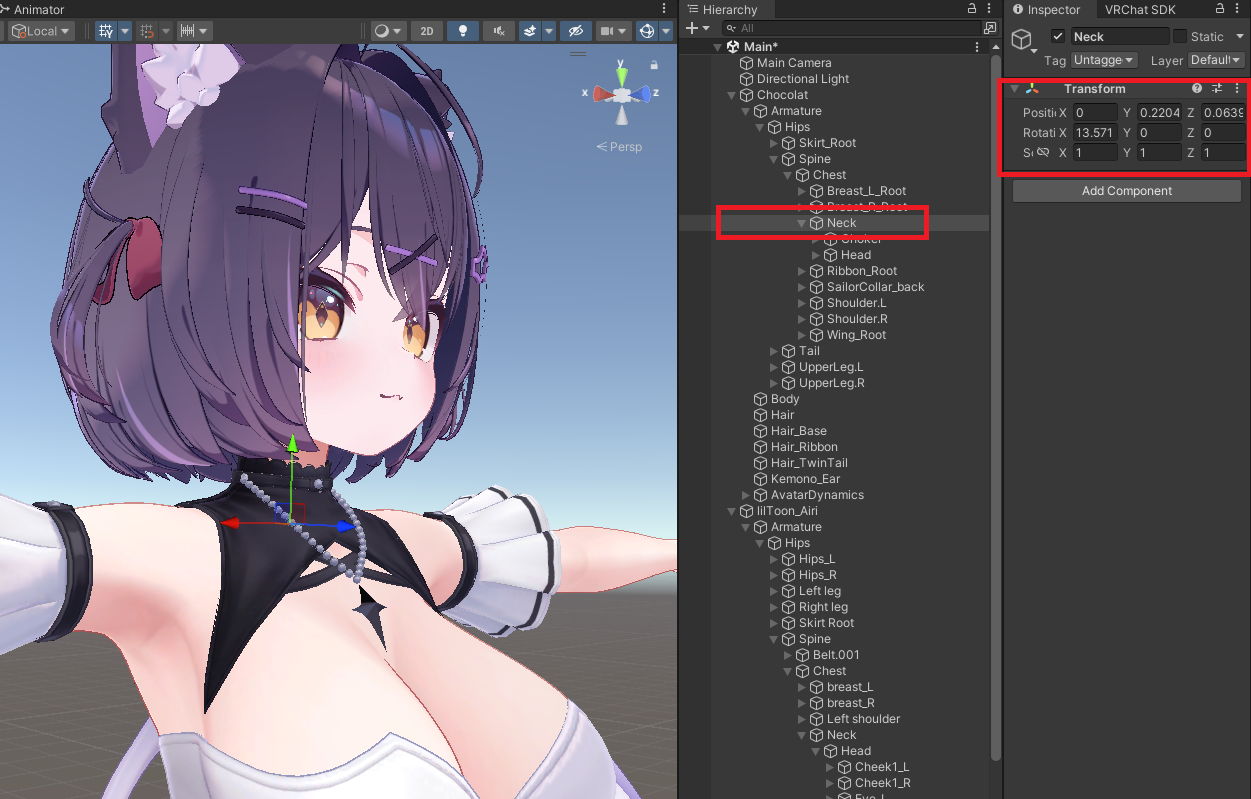Viewport: 1251px width, 799px height.
Task: Click the Add Component button
Action: 1127,191
